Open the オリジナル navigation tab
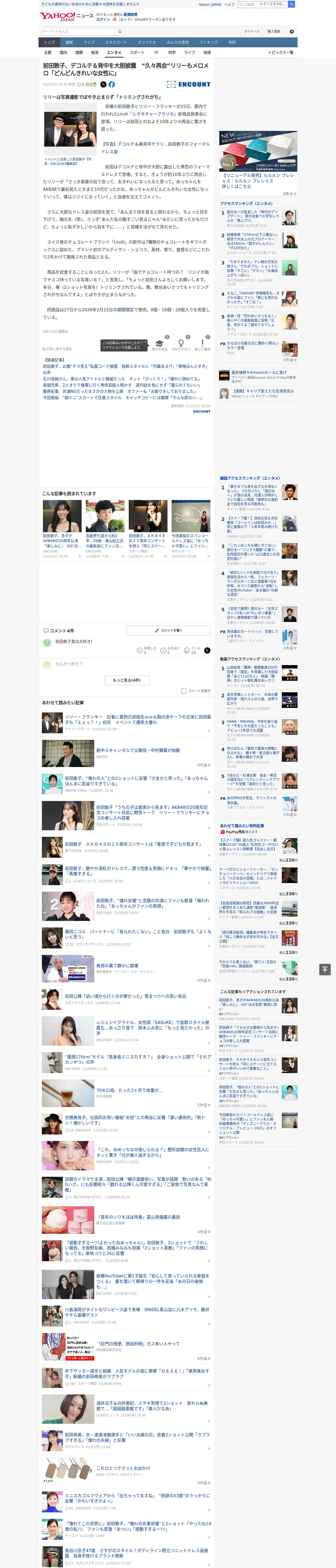The image size is (336, 1568). click(147, 43)
